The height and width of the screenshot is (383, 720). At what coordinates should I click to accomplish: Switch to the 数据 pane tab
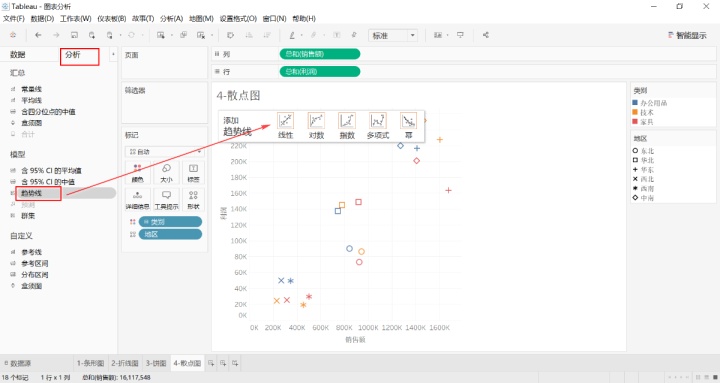[x=17, y=55]
